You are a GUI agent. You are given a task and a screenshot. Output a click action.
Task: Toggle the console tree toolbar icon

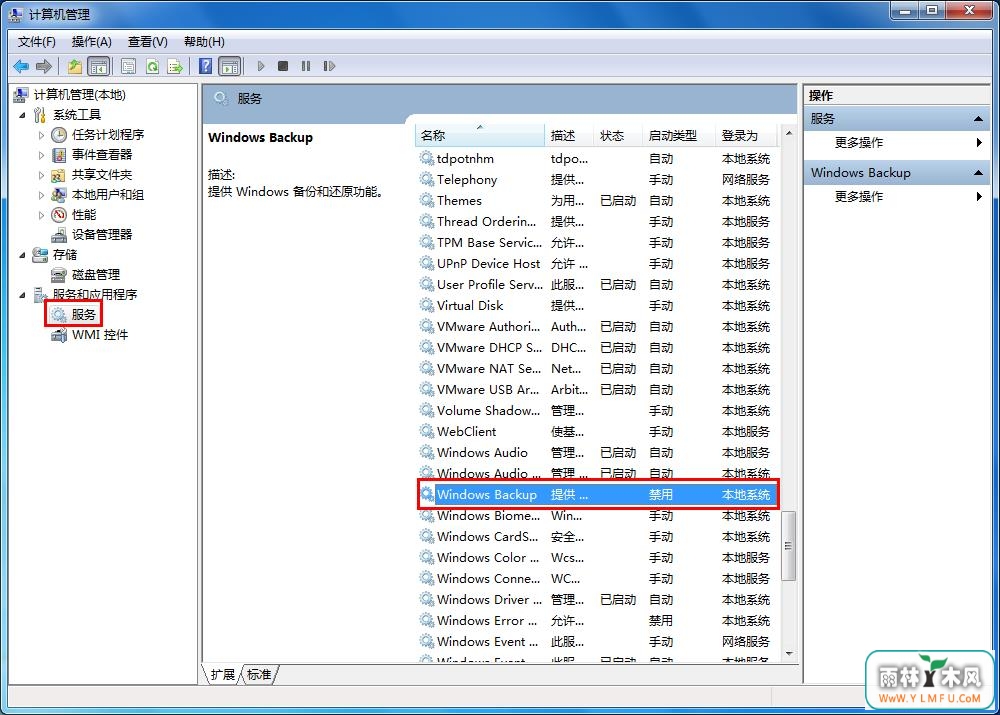(x=99, y=66)
